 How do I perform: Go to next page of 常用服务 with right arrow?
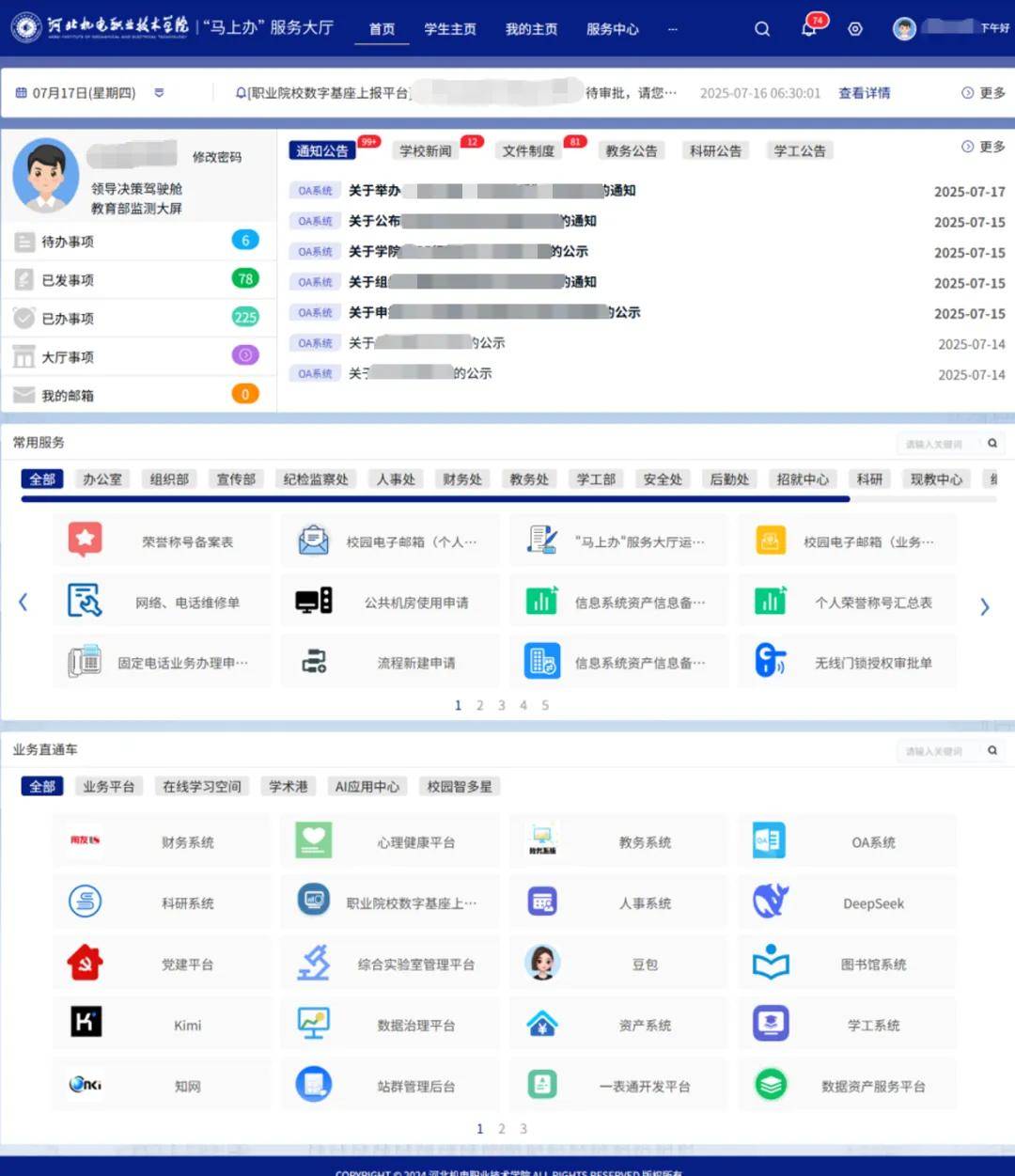tap(984, 607)
